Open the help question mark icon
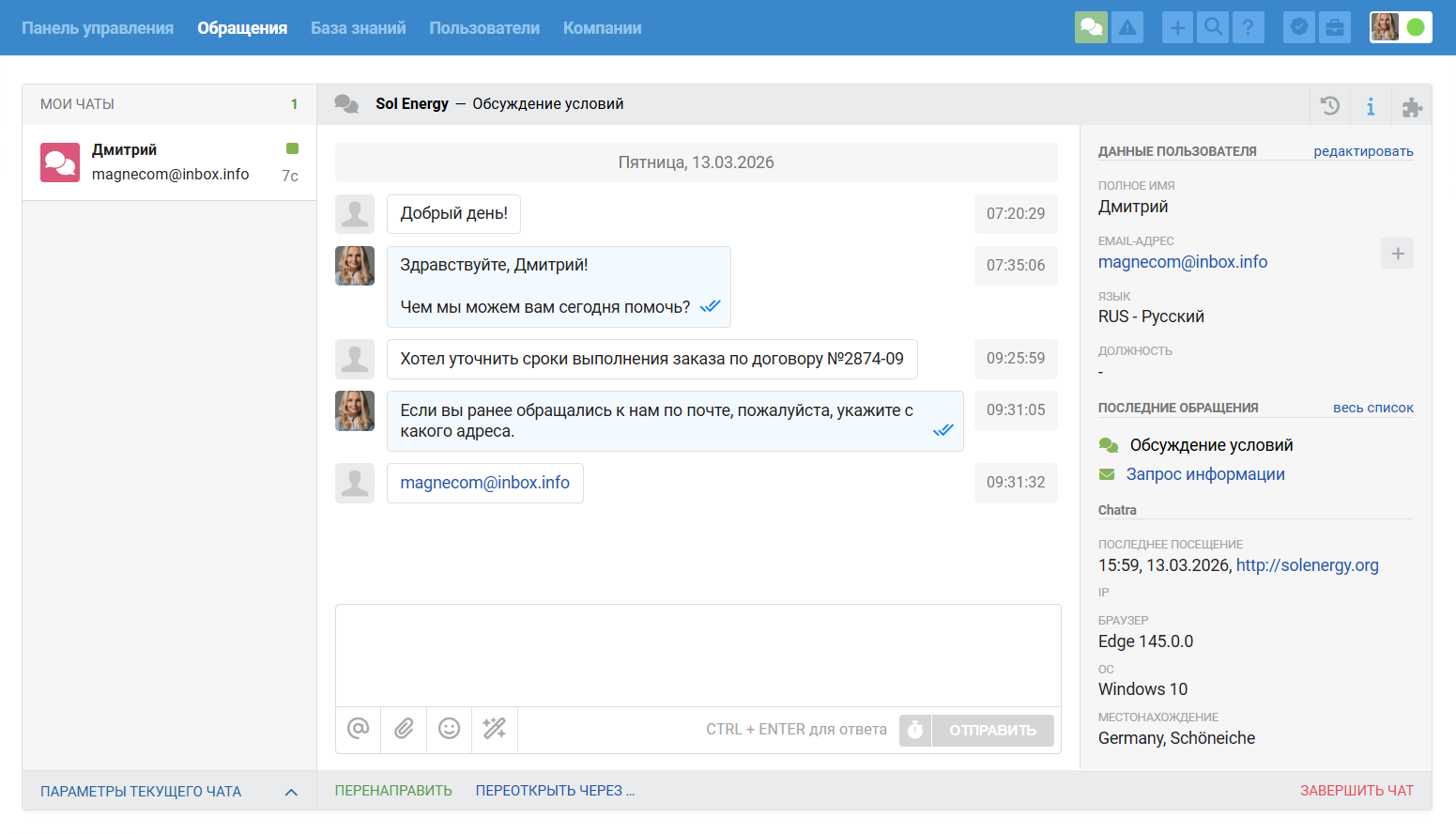 [x=1248, y=27]
